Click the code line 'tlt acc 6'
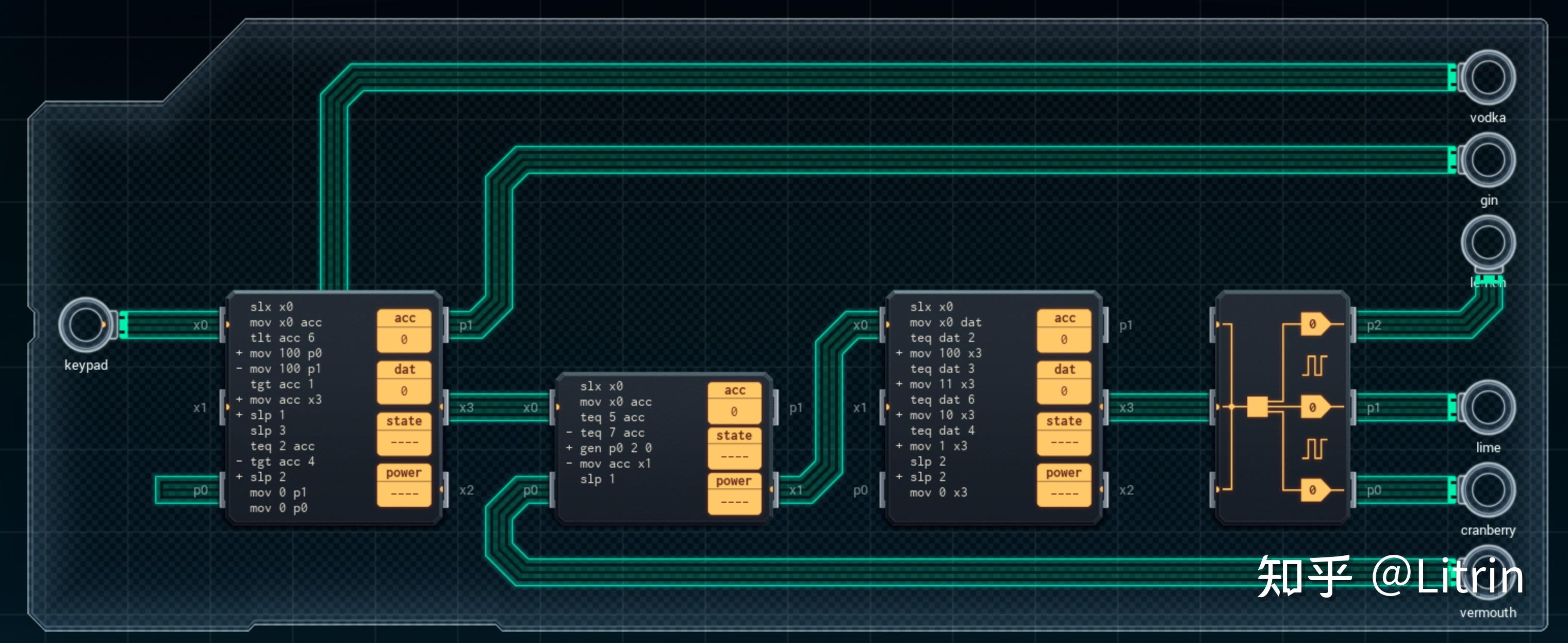1568x643 pixels. pos(282,338)
